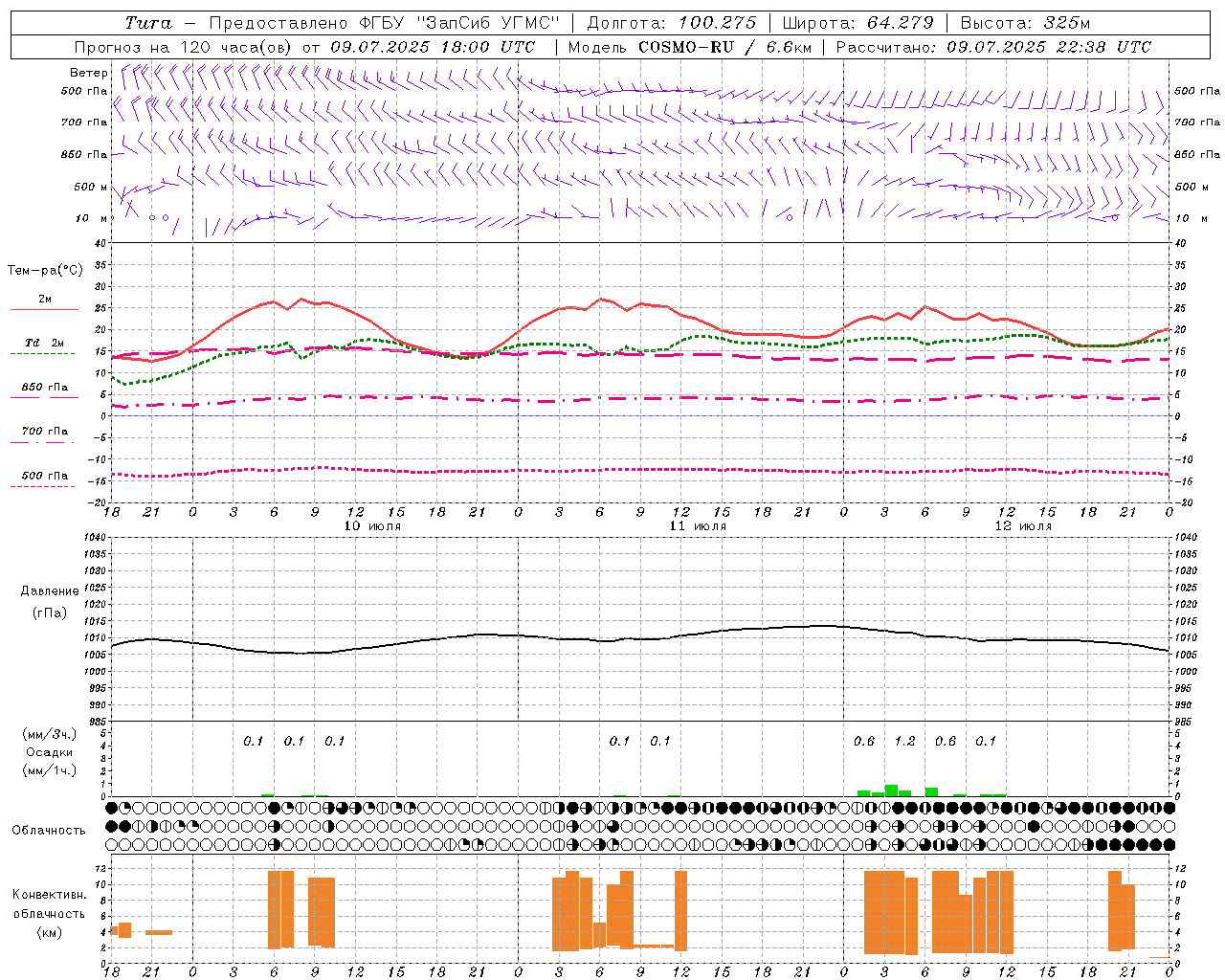
Task: Click the "1.2" precipitation amount value
Action: pos(904,741)
